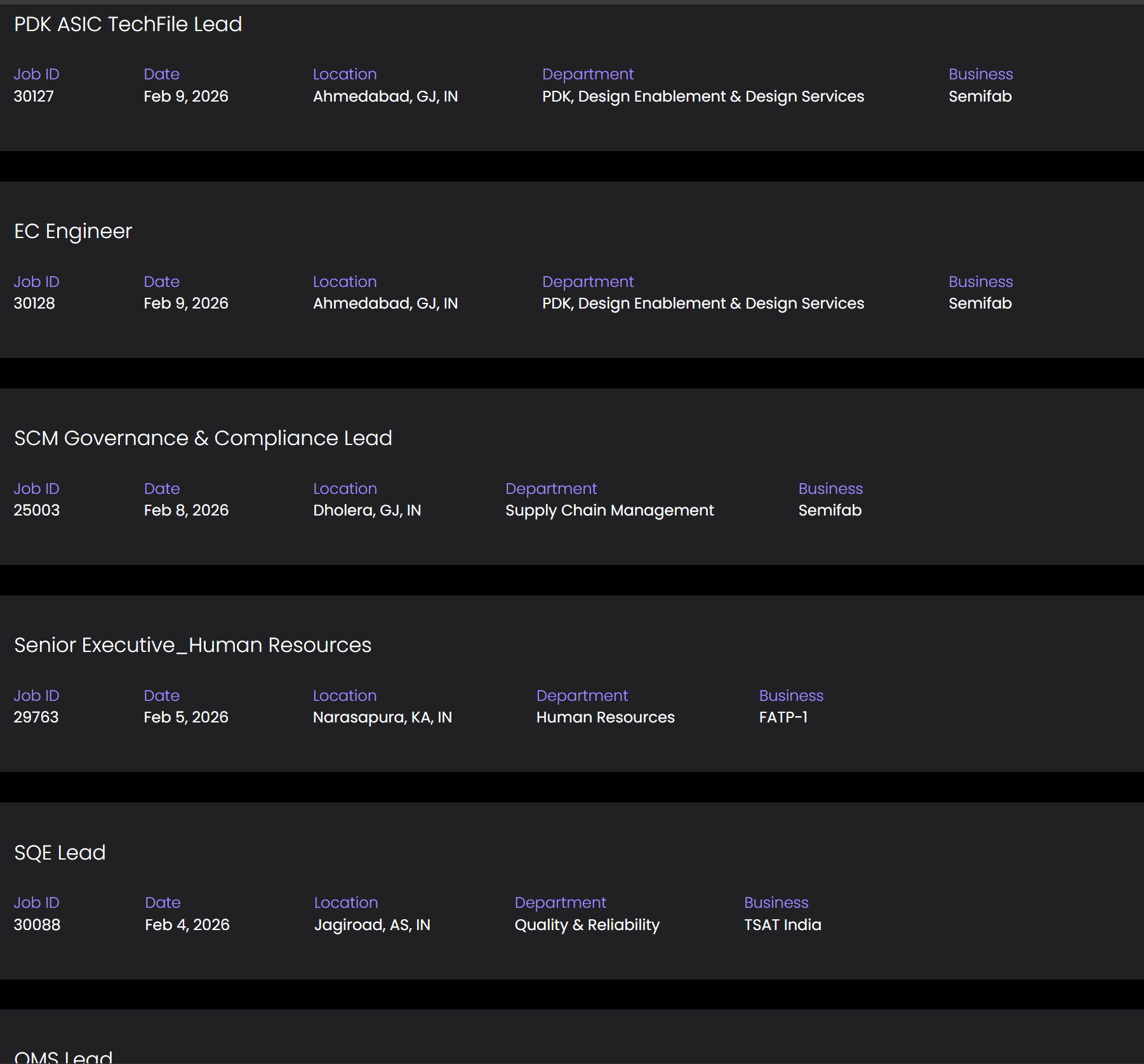
Task: Select job ID 29763
Action: click(36, 717)
